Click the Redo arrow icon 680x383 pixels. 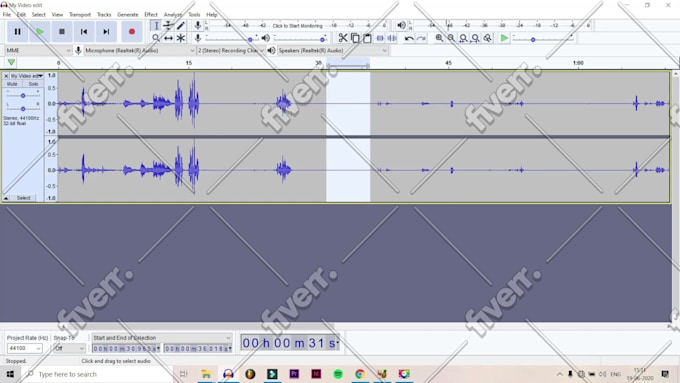tap(421, 38)
